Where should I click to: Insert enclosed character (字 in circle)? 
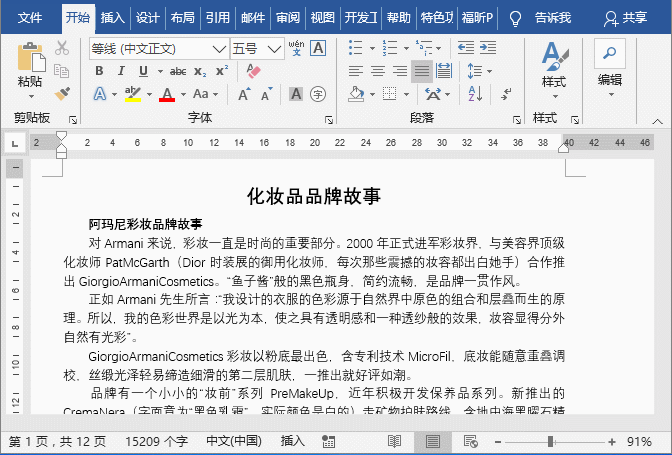coord(318,94)
